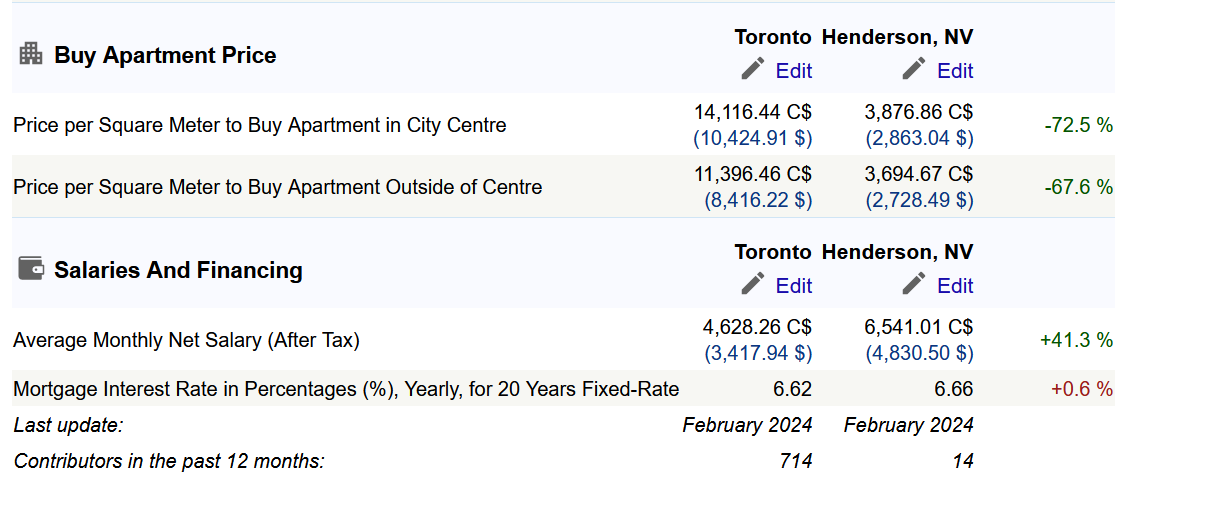Open Toronto Edit link under Salaries And Financing

tap(794, 286)
